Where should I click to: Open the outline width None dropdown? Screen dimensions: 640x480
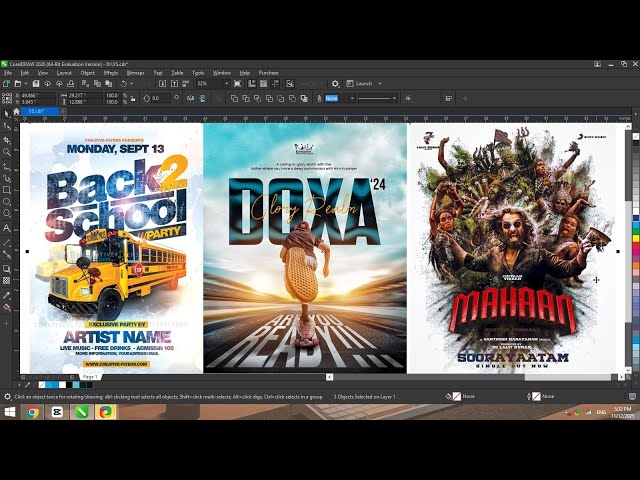(x=352, y=98)
